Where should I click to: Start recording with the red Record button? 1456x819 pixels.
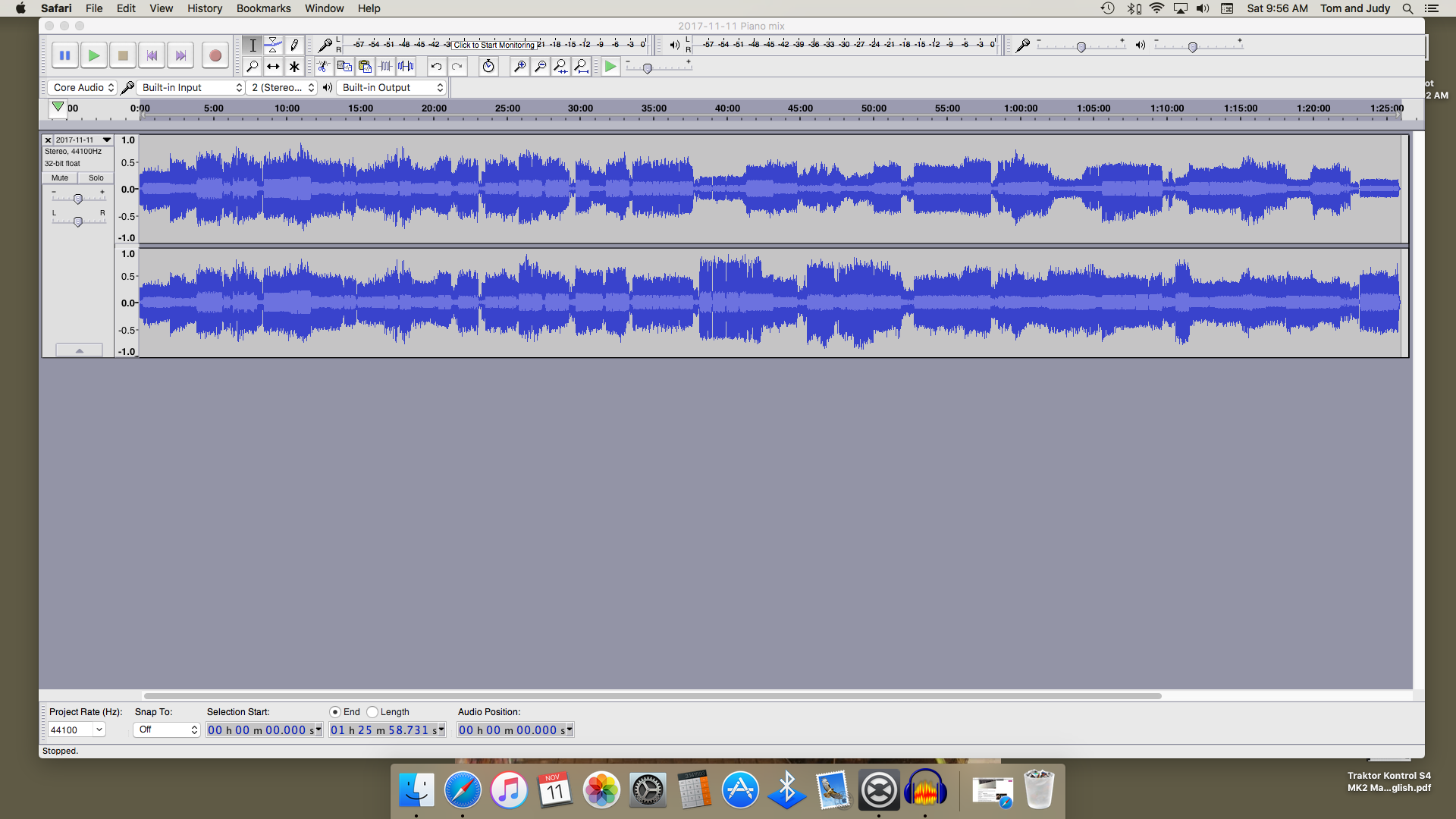click(x=215, y=55)
